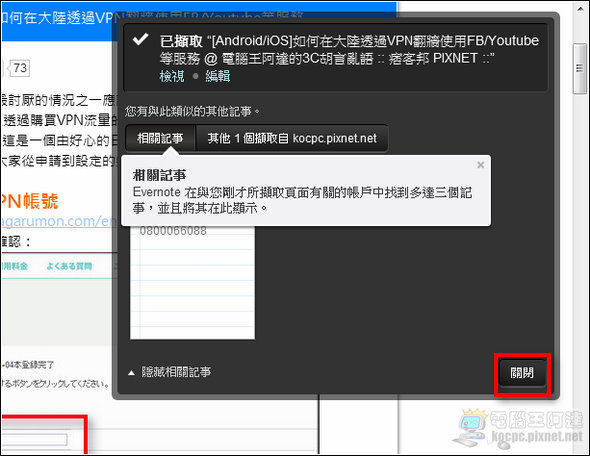Click the text 您有與此類似的其他記事

192,111
